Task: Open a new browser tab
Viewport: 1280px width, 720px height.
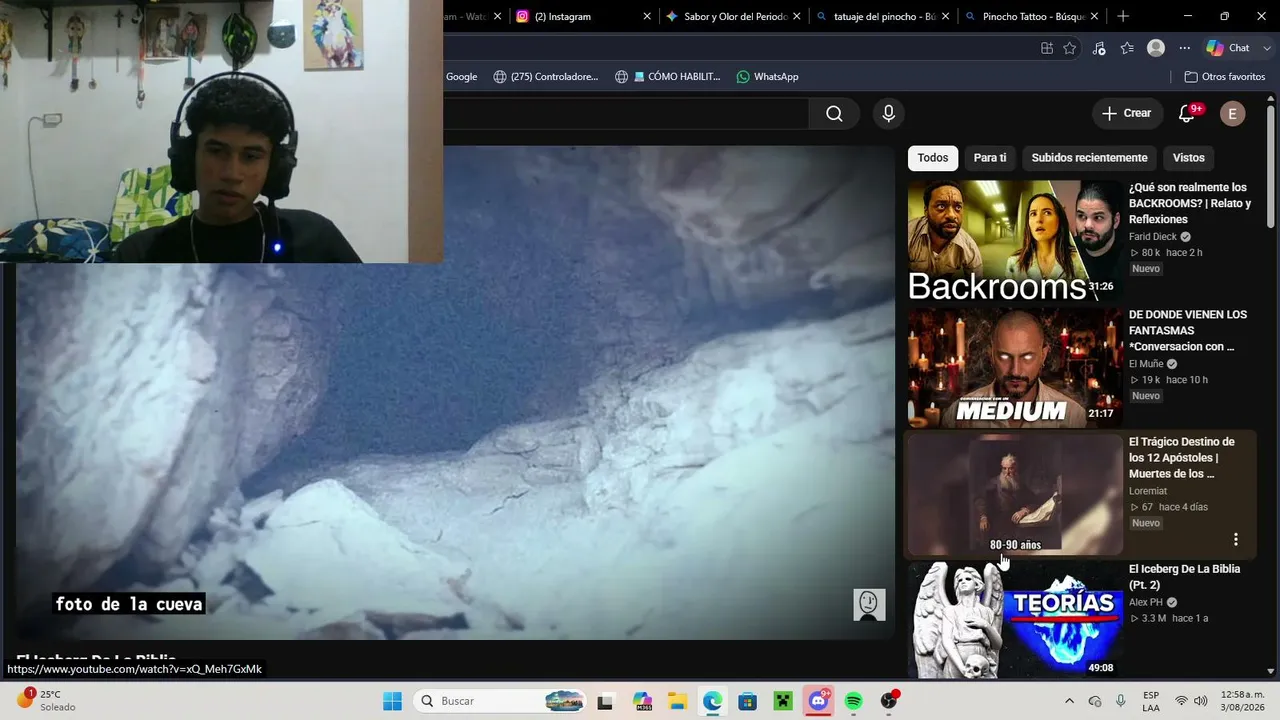Action: pyautogui.click(x=1123, y=16)
